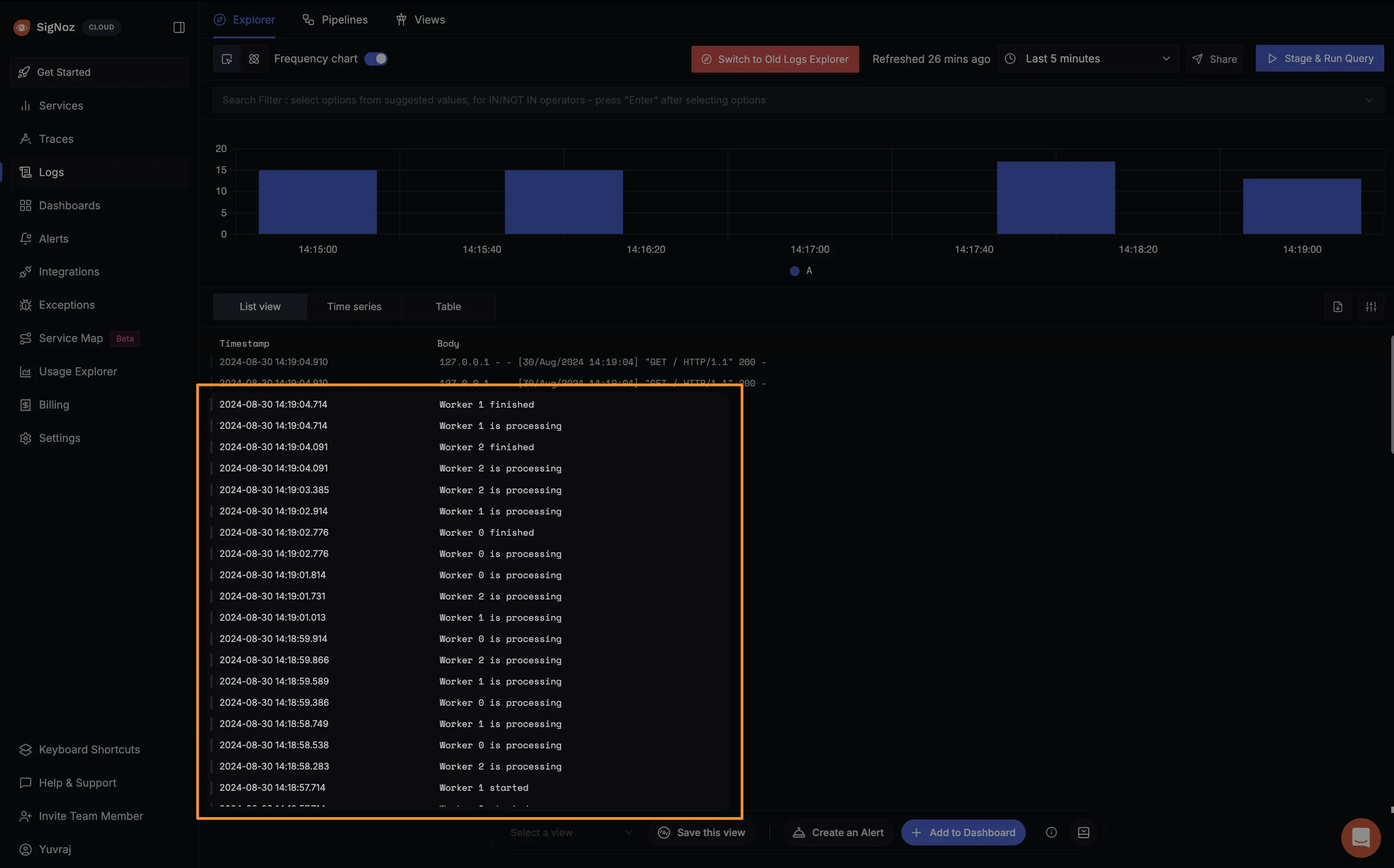Open the chat support bubble
The width and height of the screenshot is (1394, 868).
click(x=1361, y=837)
